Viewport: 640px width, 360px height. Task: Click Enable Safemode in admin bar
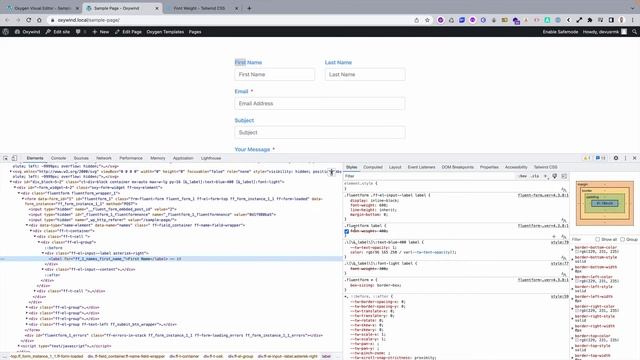click(560, 32)
